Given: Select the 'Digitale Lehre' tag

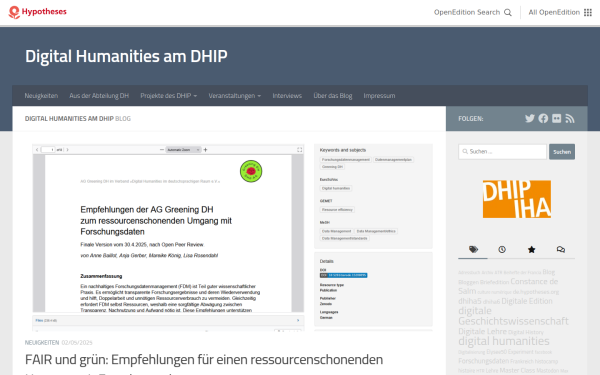Looking at the screenshot, I should click(482, 331).
